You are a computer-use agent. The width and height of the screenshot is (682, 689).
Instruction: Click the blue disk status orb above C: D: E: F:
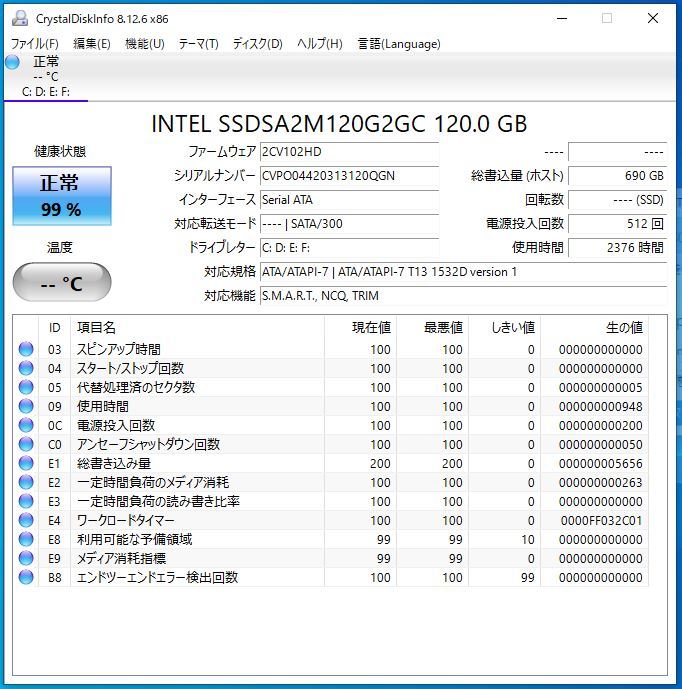tap(13, 62)
